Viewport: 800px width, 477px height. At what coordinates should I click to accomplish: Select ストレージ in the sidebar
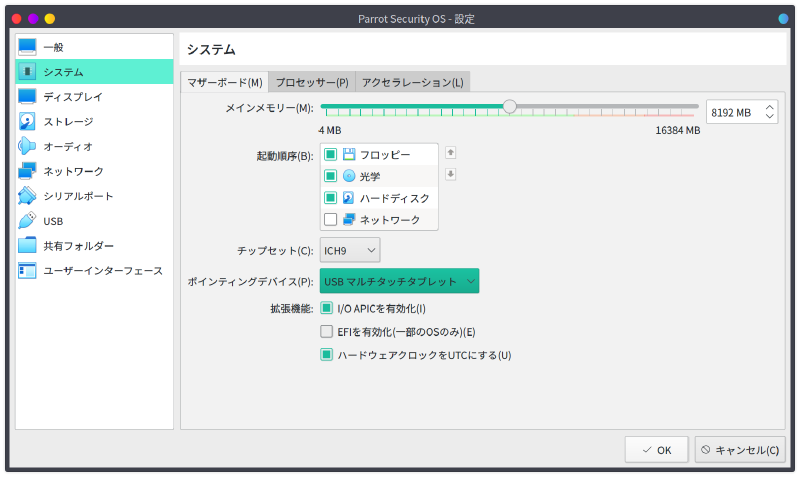pos(94,121)
